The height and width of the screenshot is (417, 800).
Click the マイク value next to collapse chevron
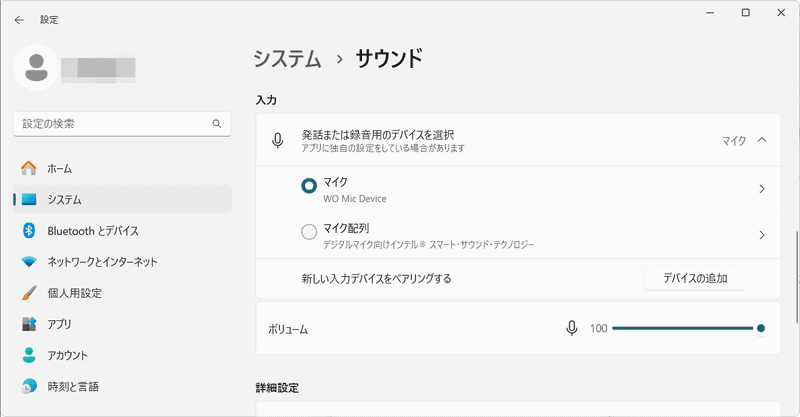pyautogui.click(x=734, y=140)
